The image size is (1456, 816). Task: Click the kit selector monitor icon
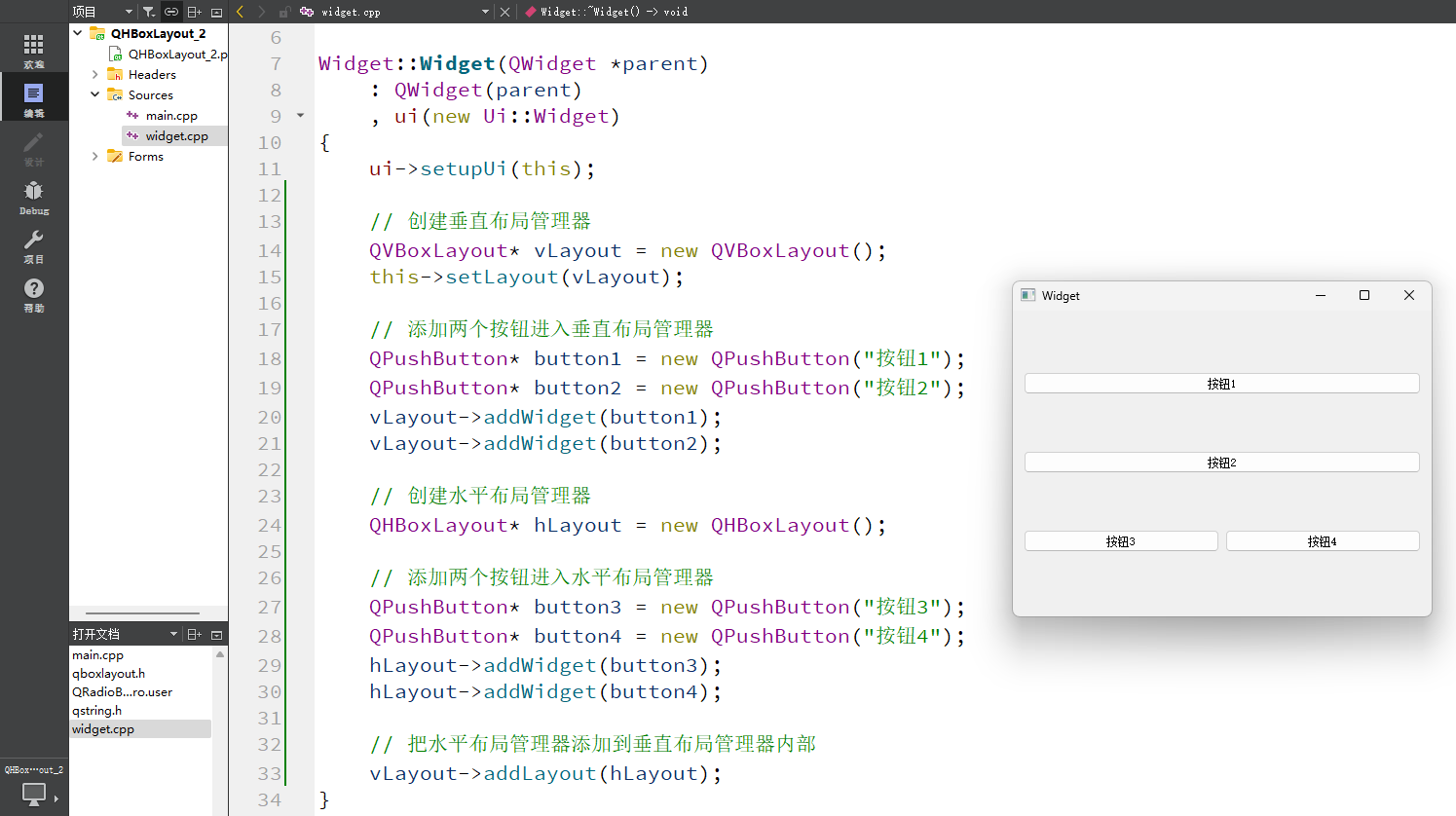click(x=34, y=795)
